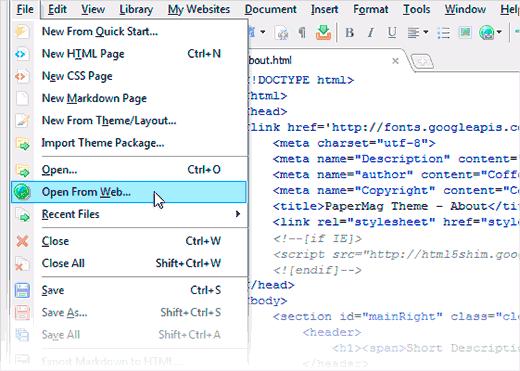Click the new tab button beside about.html
Viewport: 520px width, 371px height.
[x=422, y=61]
